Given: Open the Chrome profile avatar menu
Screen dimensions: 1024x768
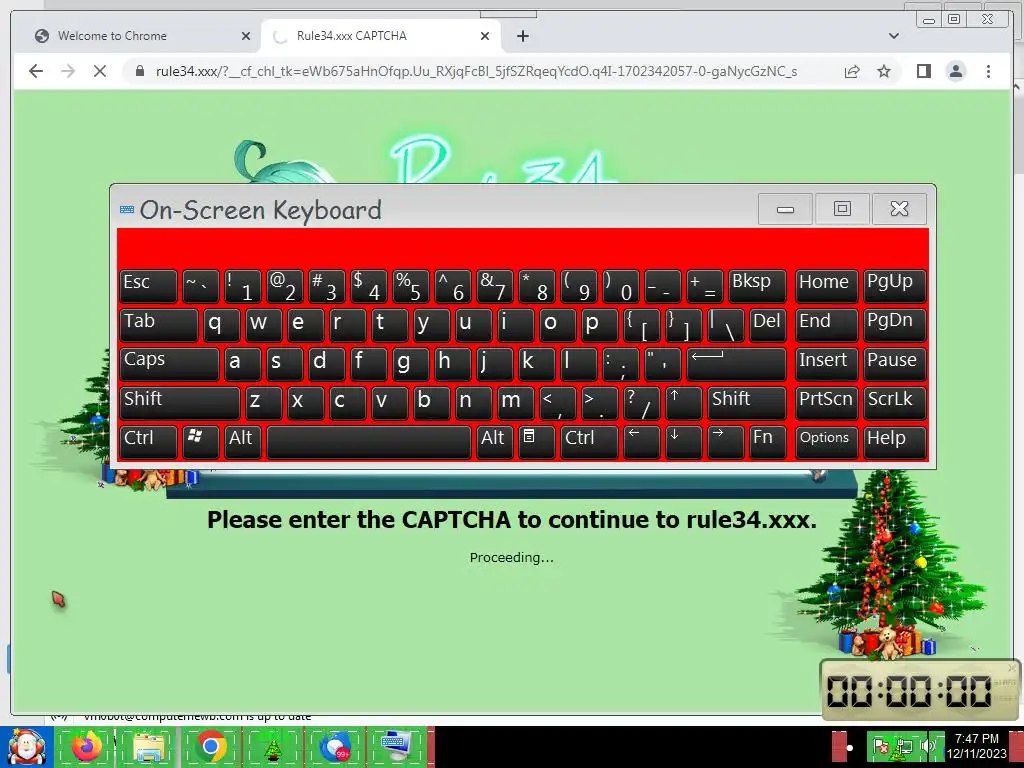Looking at the screenshot, I should coord(955,71).
